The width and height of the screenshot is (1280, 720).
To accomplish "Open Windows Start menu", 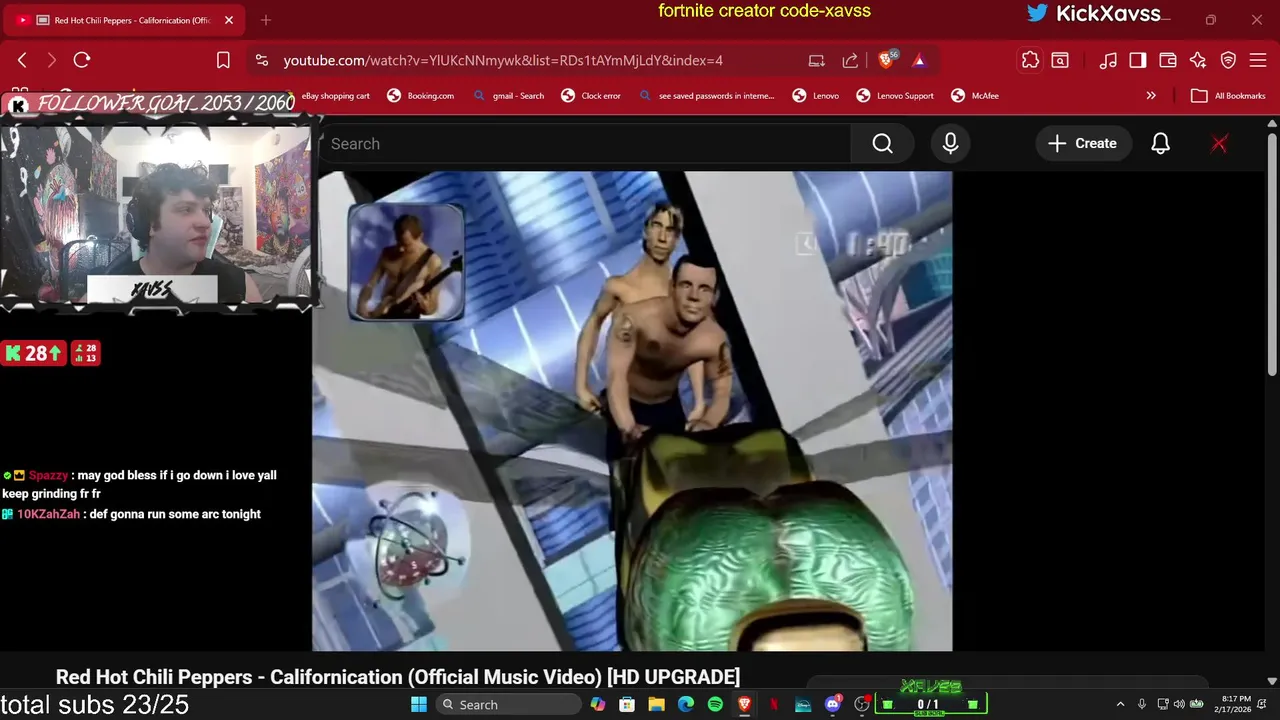I will [x=419, y=705].
